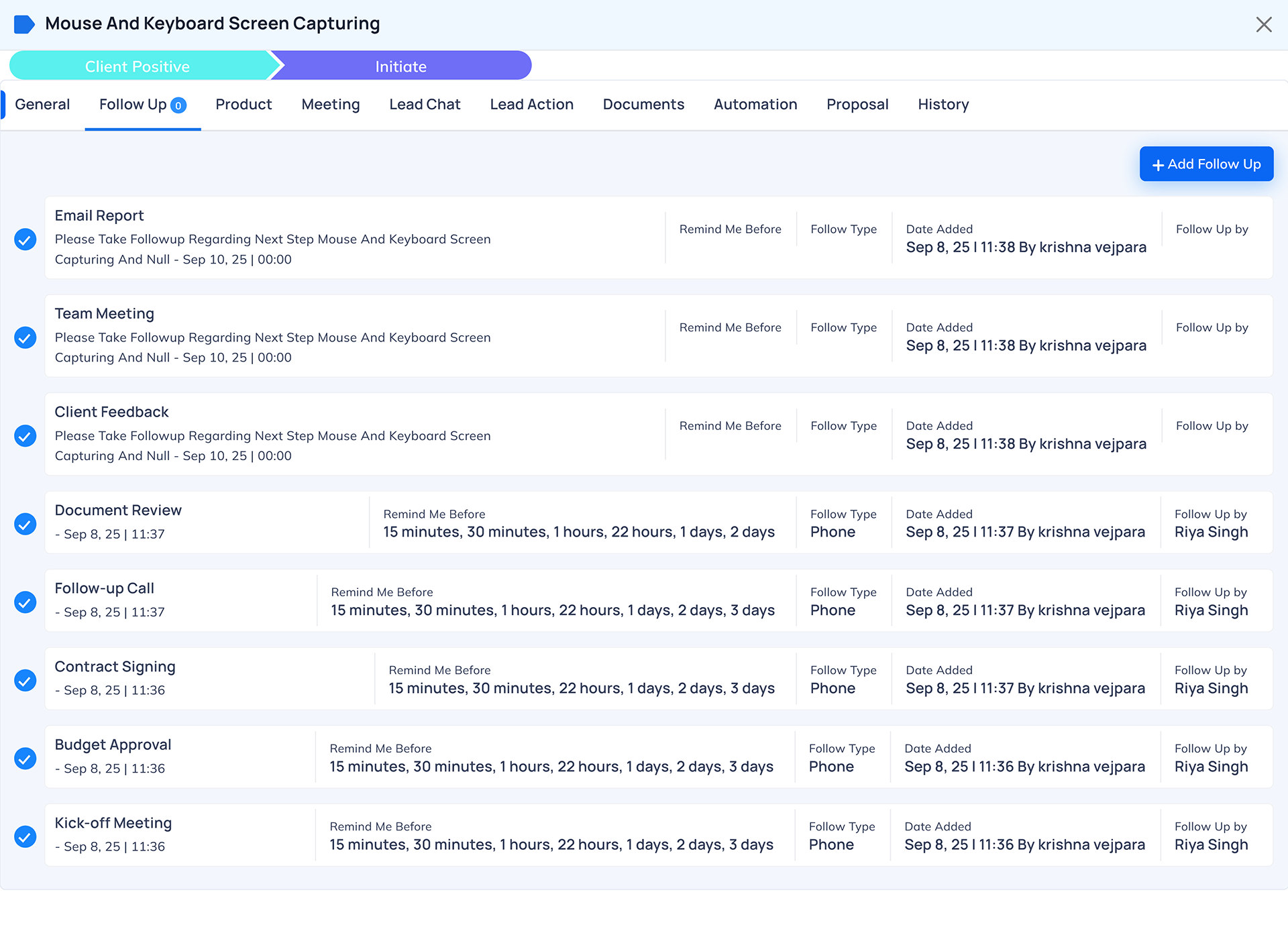
Task: Open the Budget Approval follow-up entry title
Action: pyautogui.click(x=113, y=745)
